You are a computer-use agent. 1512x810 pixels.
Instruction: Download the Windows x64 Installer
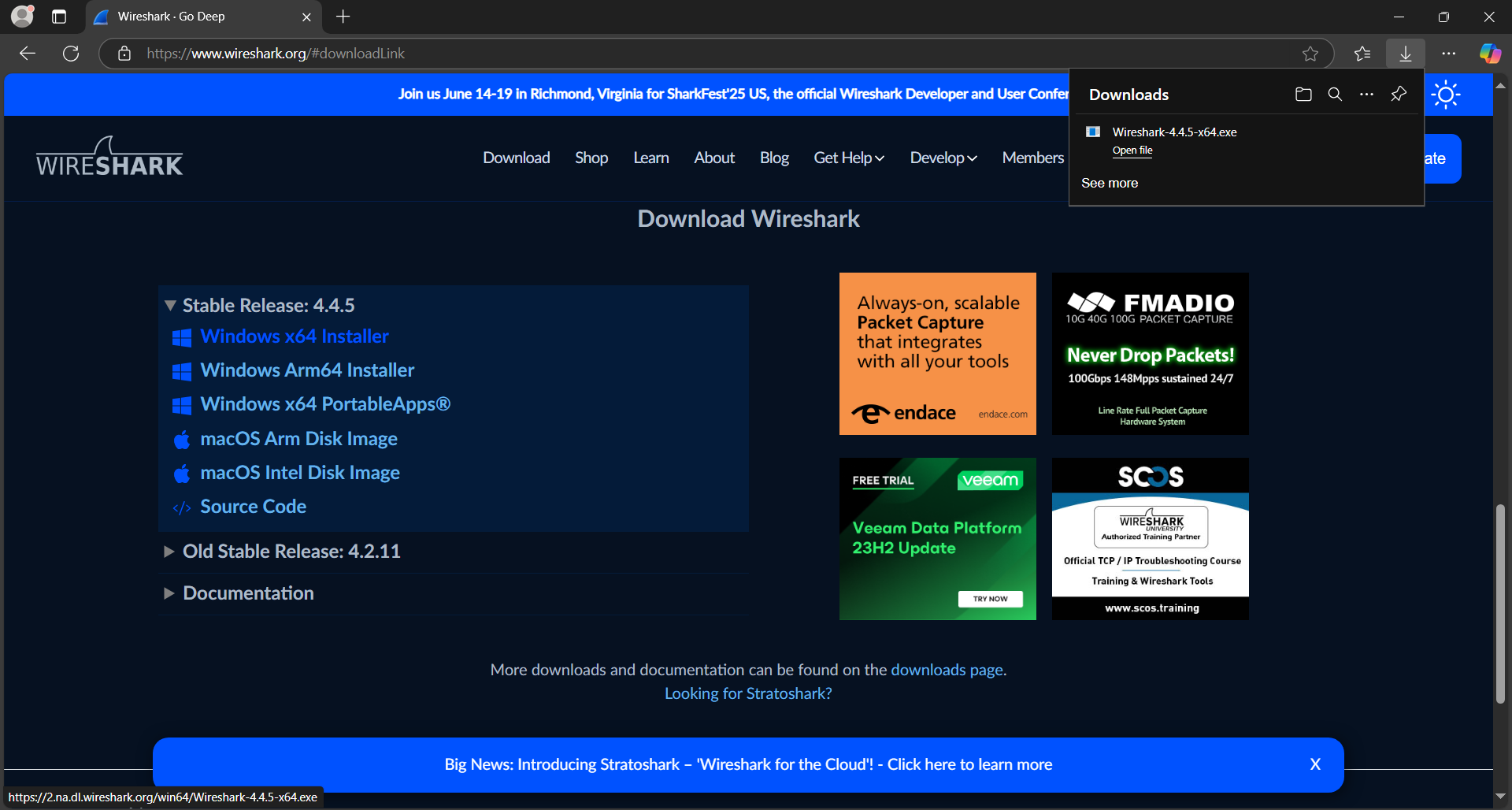coord(295,336)
